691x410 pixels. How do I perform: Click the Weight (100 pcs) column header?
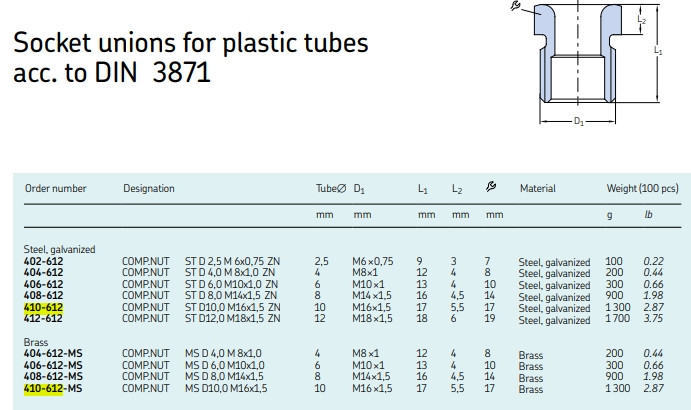click(643, 188)
